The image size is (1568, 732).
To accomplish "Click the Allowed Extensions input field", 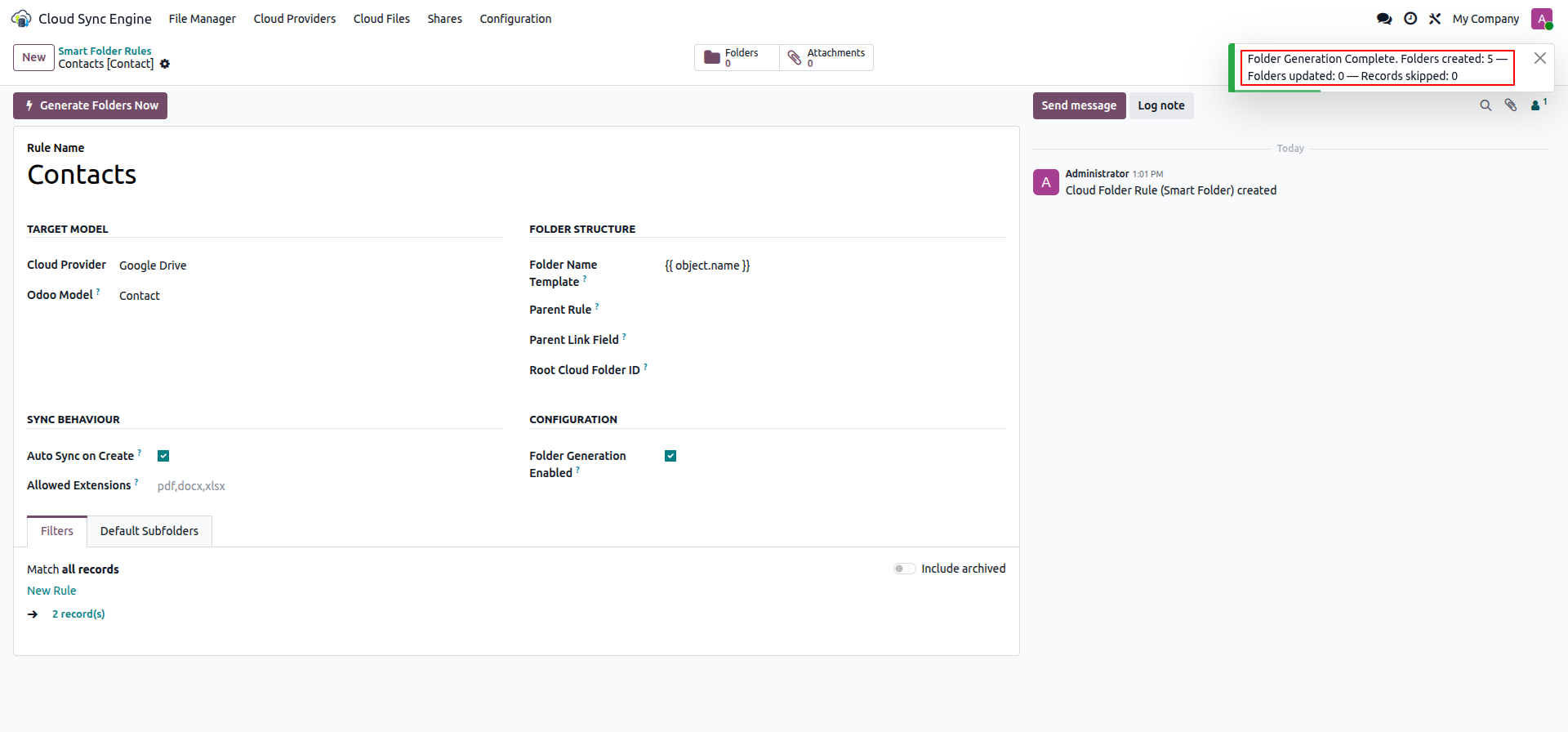I will 330,486.
